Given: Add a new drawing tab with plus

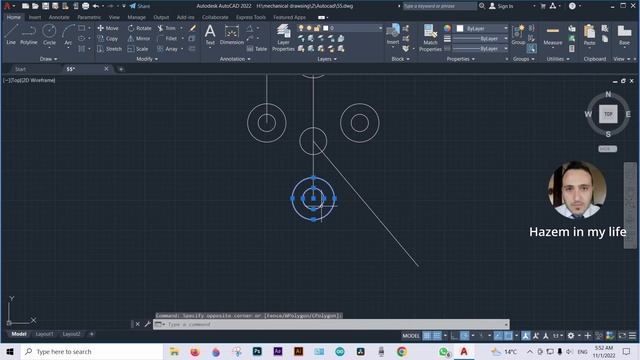Looking at the screenshot, I should tap(121, 69).
